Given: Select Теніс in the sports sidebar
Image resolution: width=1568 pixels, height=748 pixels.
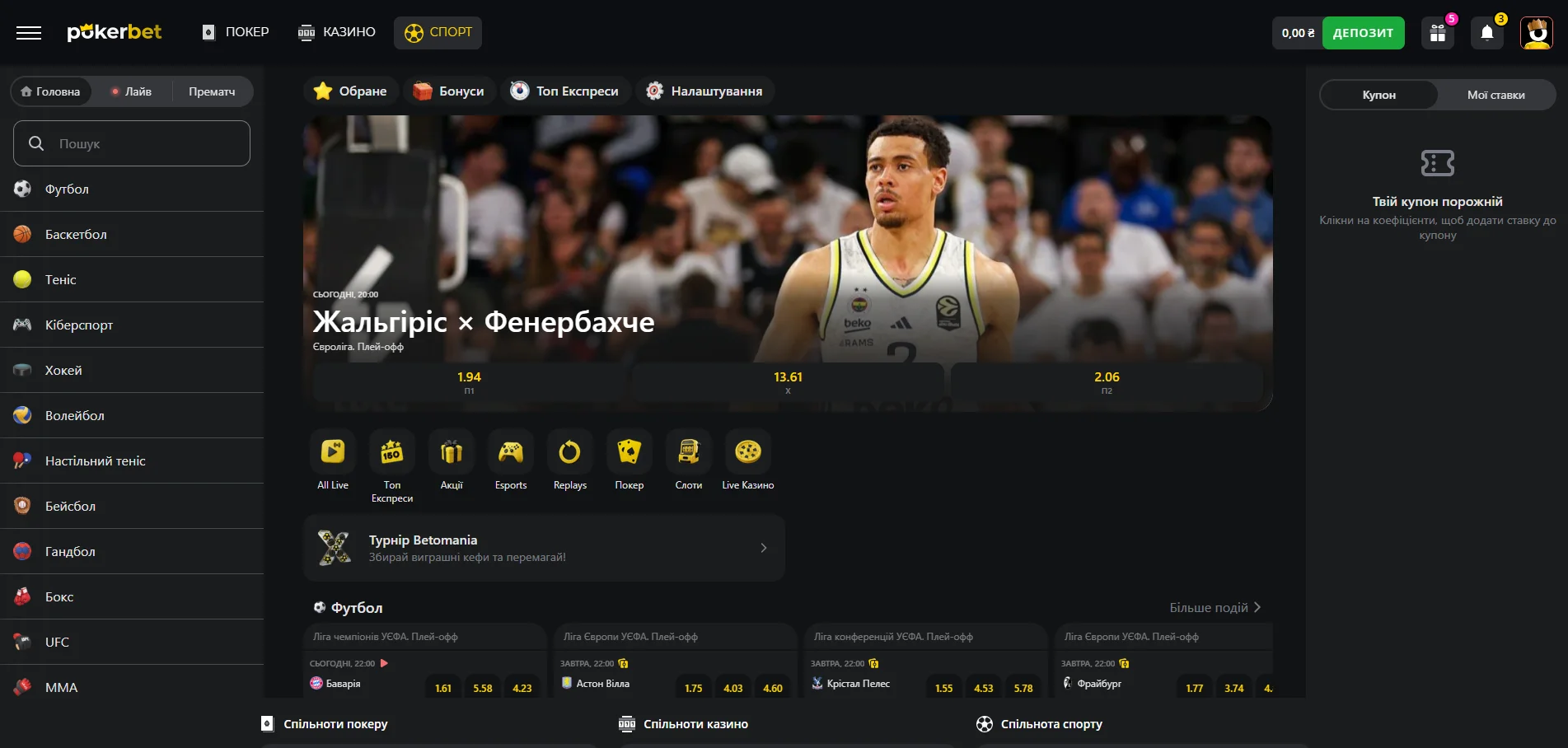Looking at the screenshot, I should coord(132,279).
